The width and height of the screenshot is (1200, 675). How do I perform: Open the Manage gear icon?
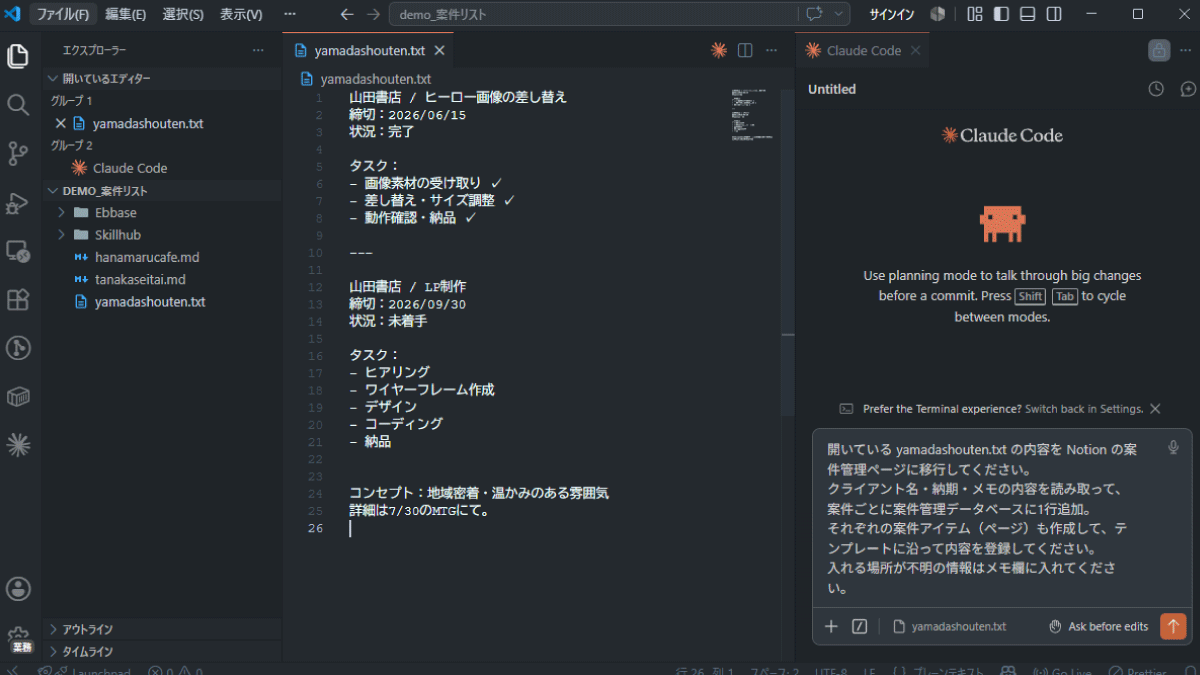coord(18,636)
